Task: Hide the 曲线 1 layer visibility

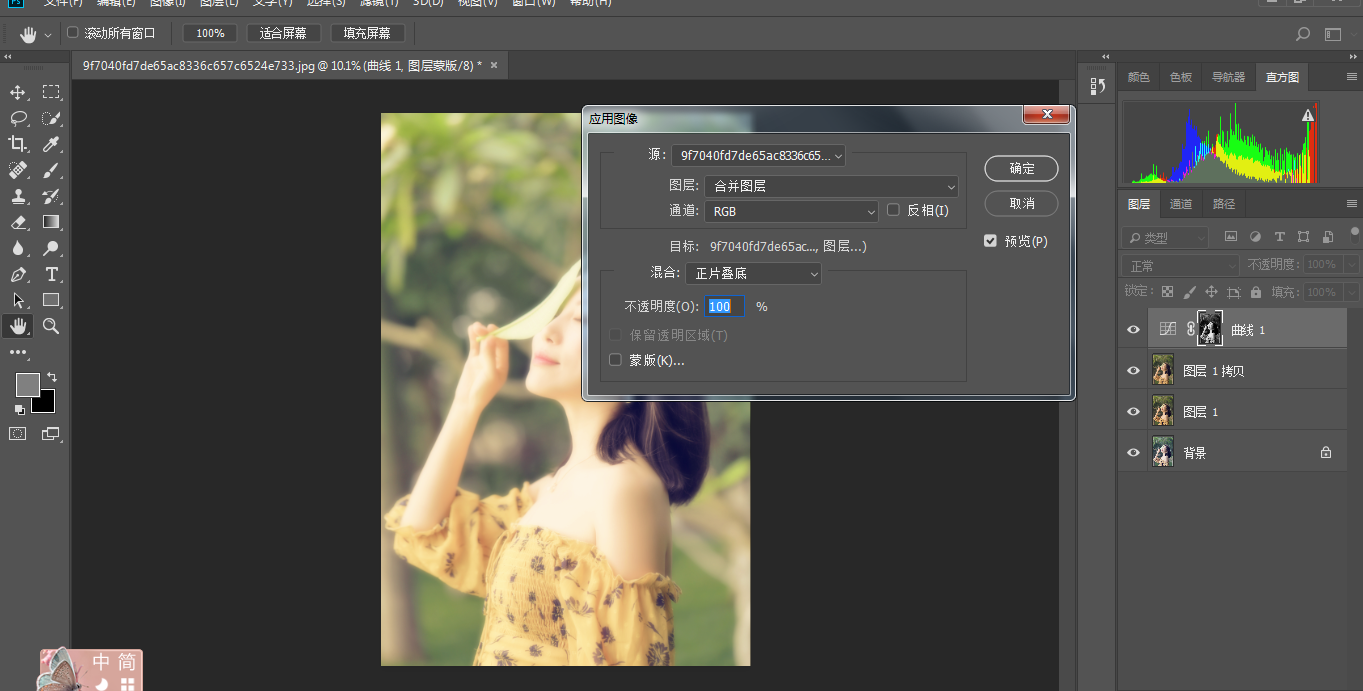Action: (1133, 330)
